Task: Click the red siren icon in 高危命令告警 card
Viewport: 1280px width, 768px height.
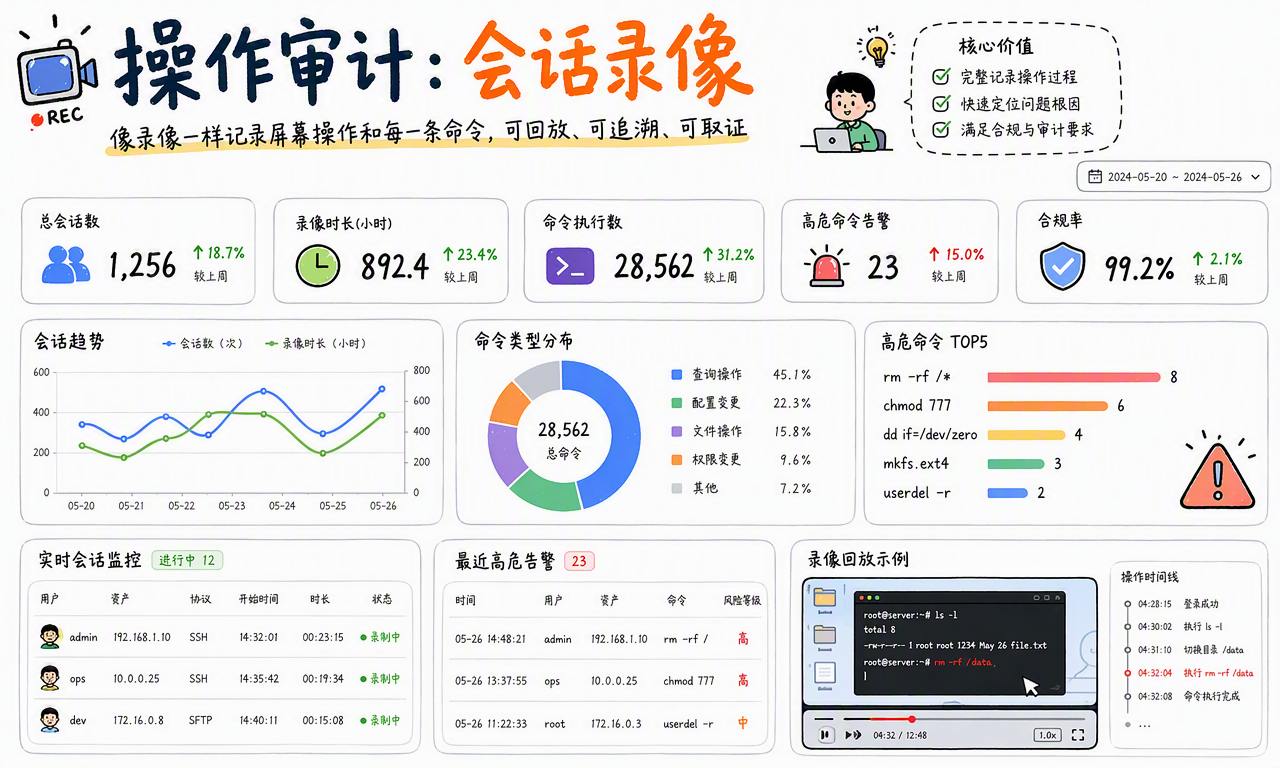Action: point(828,266)
